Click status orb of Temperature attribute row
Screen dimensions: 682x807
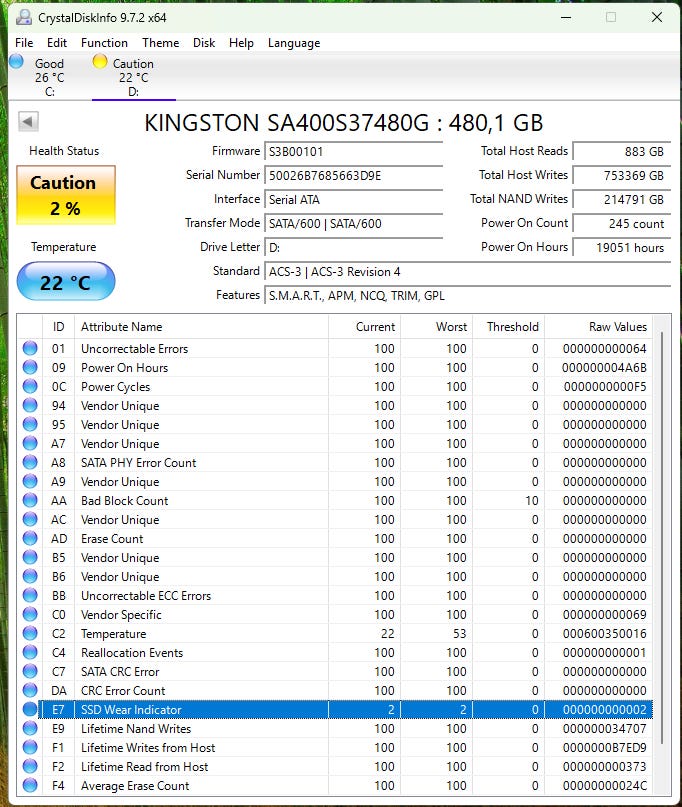(30, 633)
